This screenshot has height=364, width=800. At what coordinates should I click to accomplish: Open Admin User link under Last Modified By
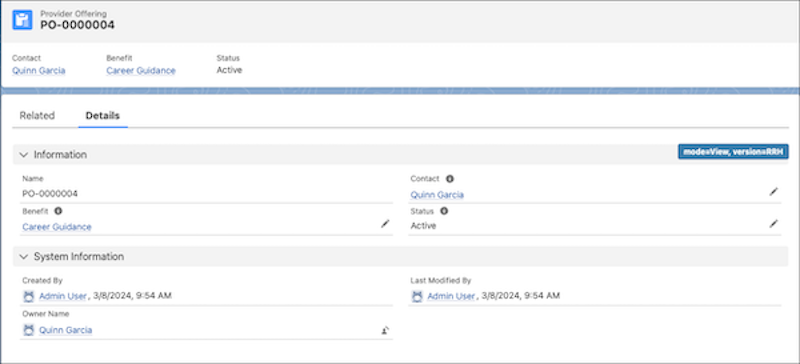[x=451, y=296]
